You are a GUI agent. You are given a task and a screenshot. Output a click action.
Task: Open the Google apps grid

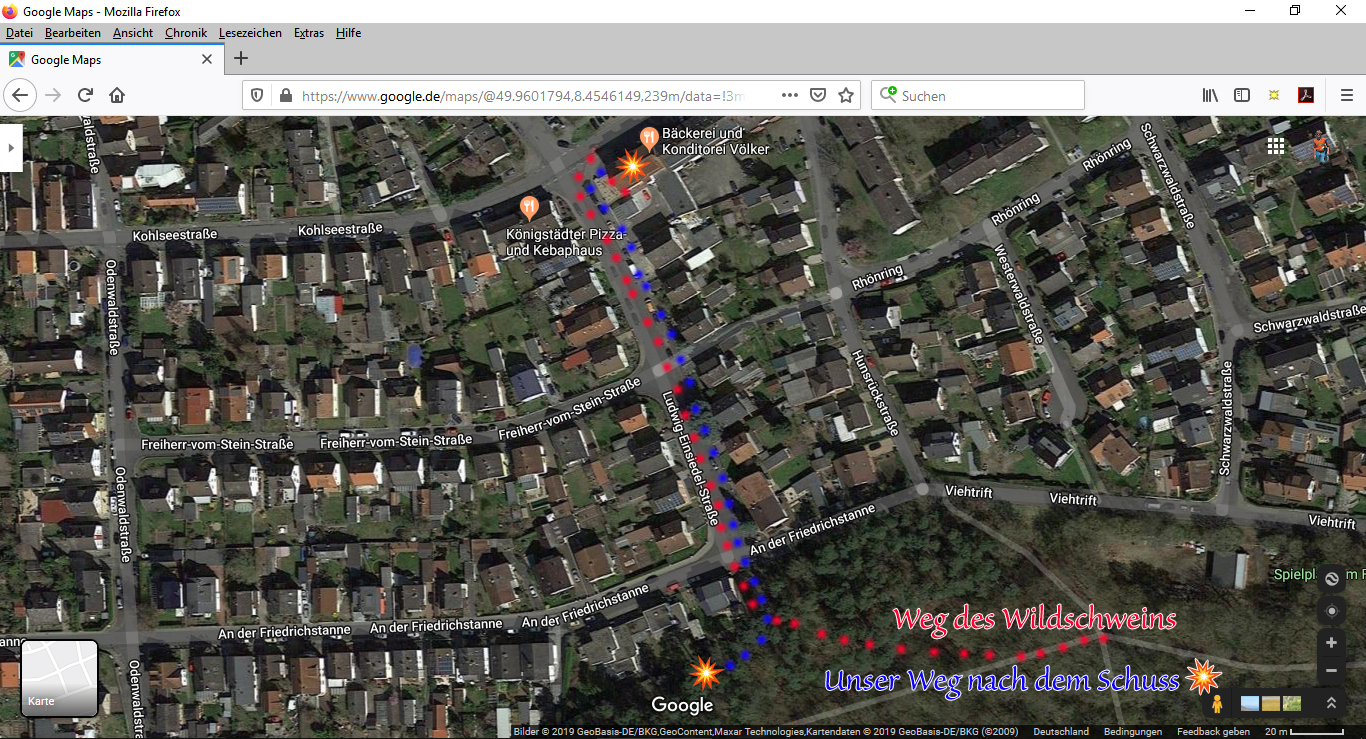tap(1275, 146)
